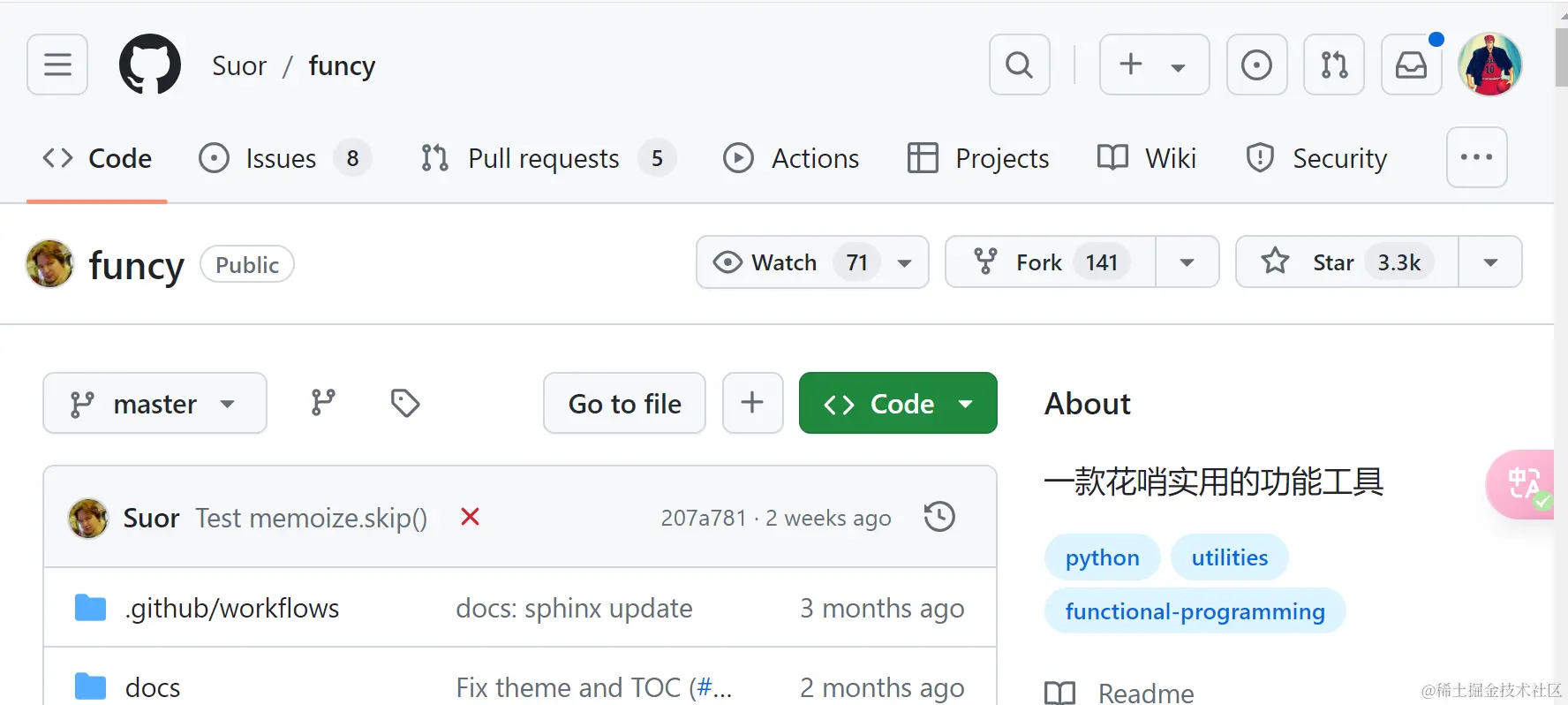Click the Go to file button

[x=624, y=404]
